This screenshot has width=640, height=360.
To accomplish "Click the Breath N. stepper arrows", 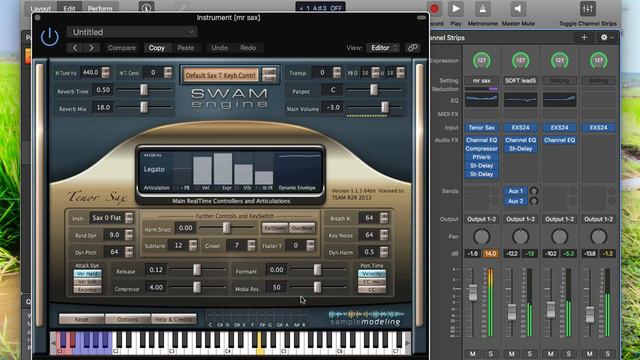I will [384, 218].
